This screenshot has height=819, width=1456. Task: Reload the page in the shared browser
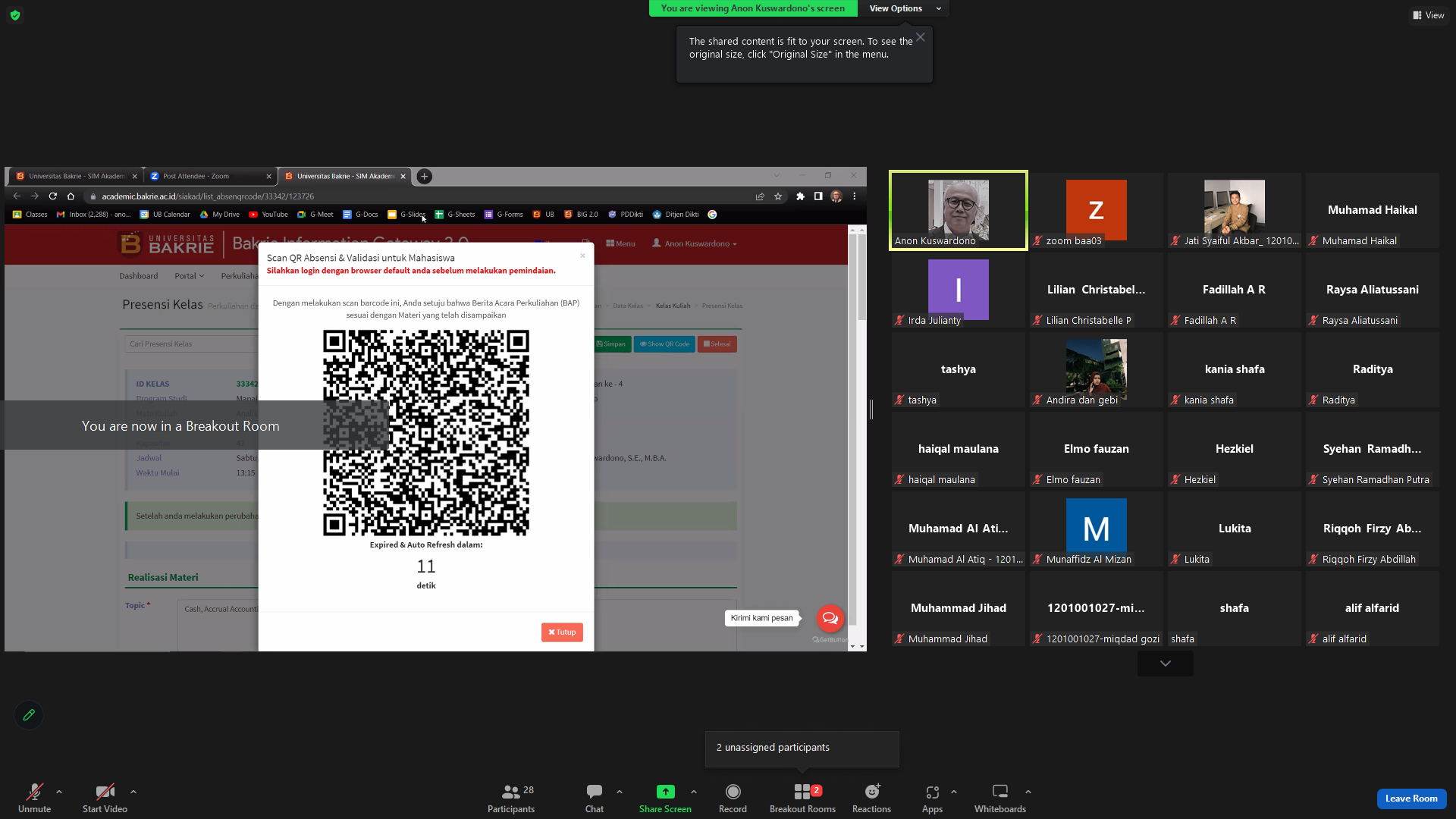(x=53, y=196)
